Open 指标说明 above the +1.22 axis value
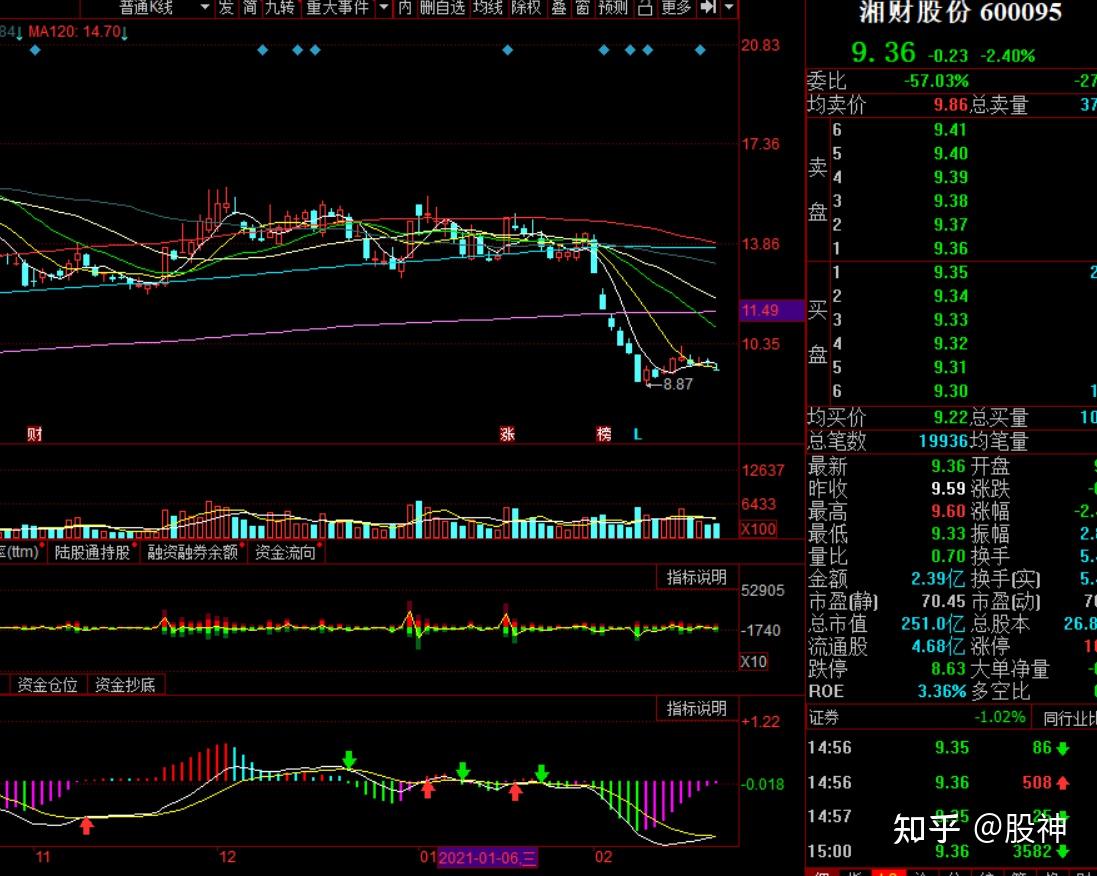The image size is (1097, 876). [696, 708]
